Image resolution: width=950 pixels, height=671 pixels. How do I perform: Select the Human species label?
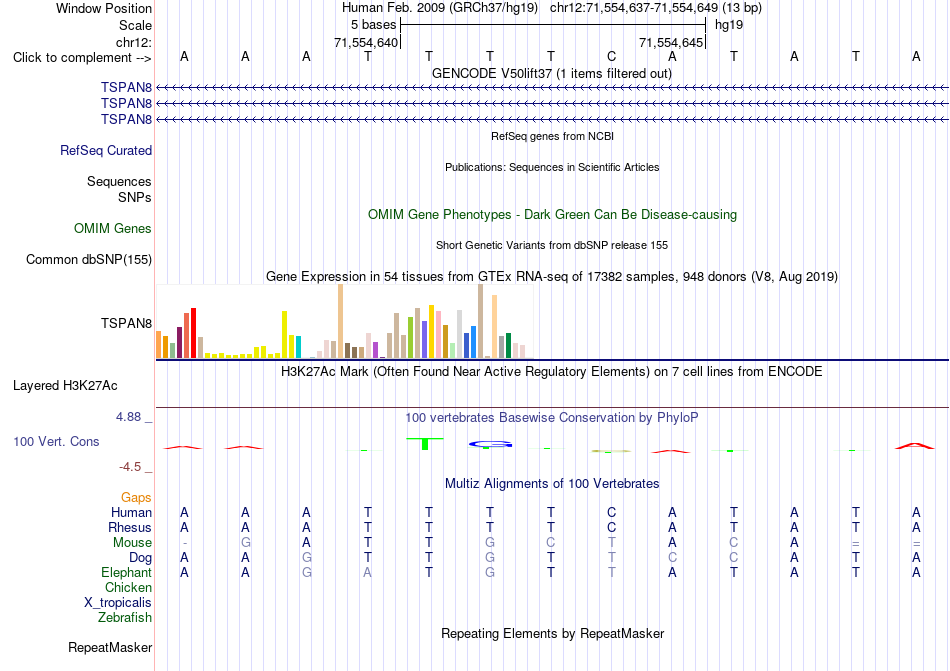tap(131, 512)
